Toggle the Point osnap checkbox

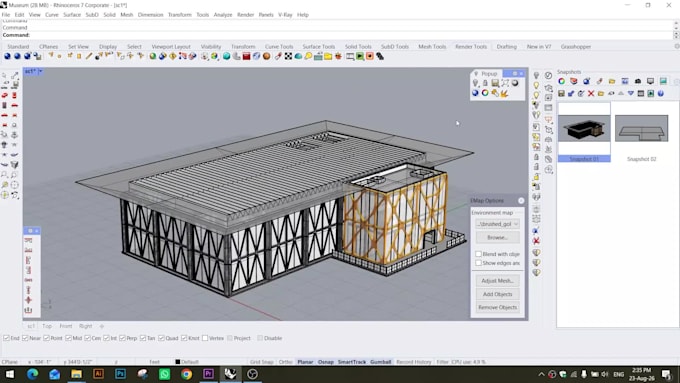46,338
